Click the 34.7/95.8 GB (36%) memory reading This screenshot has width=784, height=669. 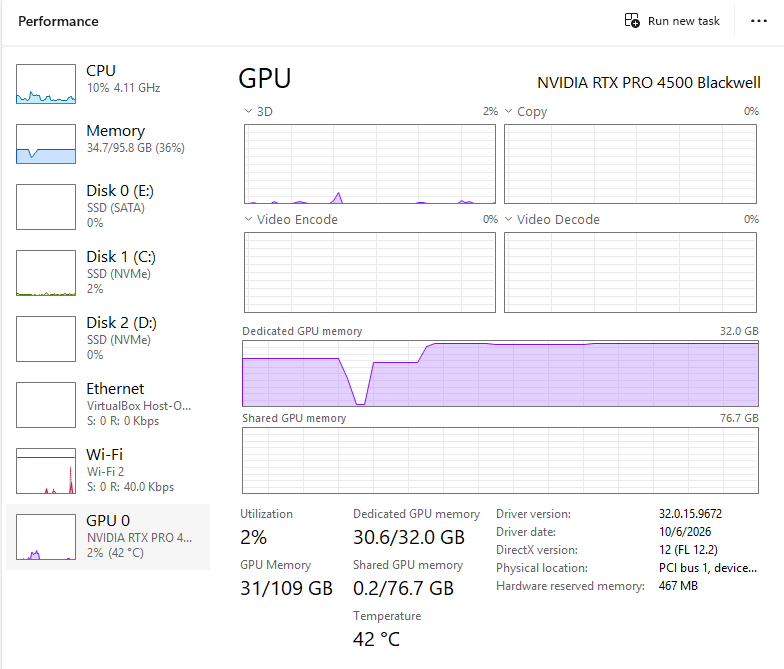pyautogui.click(x=136, y=148)
